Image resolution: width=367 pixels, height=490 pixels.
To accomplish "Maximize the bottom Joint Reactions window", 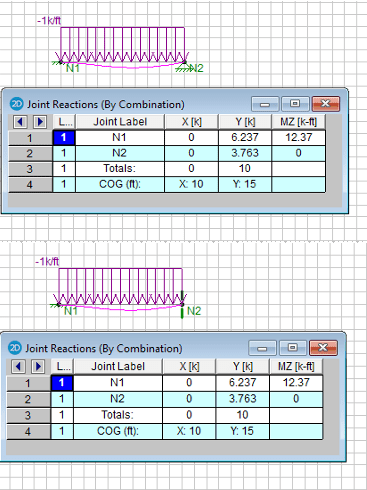I will coord(293,348).
